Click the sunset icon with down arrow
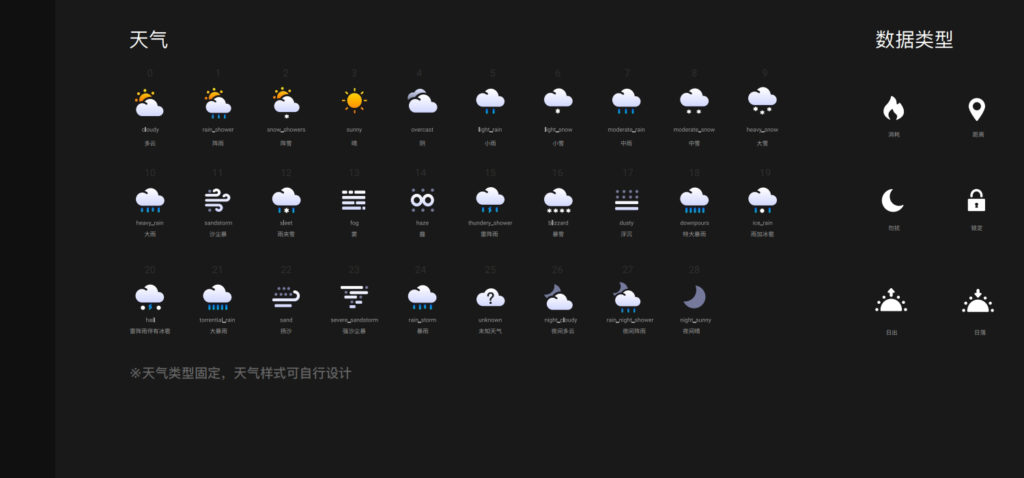The height and width of the screenshot is (478, 1024). tap(977, 300)
